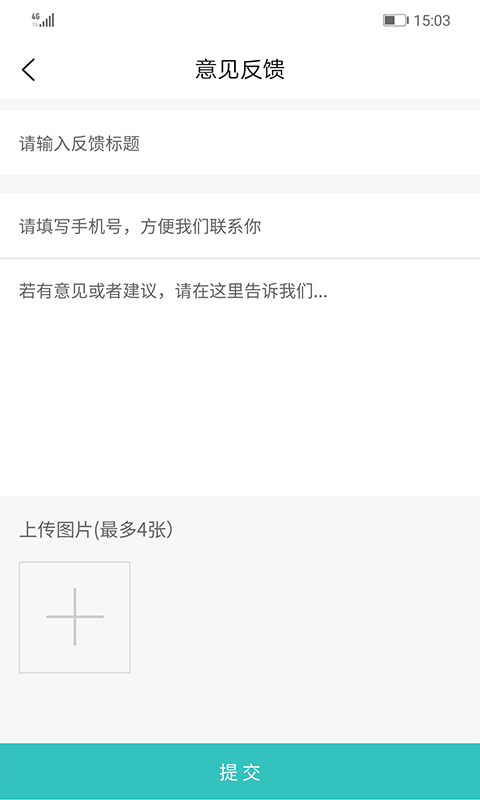Screen dimensions: 480x800
Task: Tap the plus icon to add image
Action: 74,617
